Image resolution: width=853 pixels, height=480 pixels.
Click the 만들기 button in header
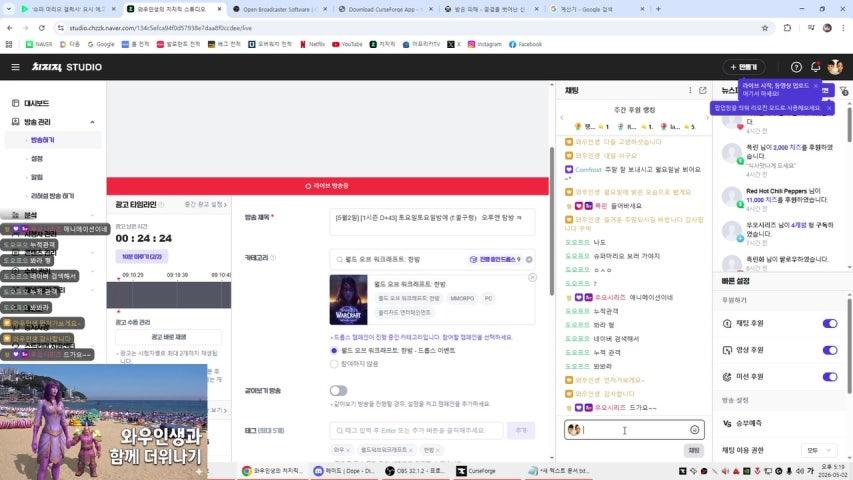744,67
